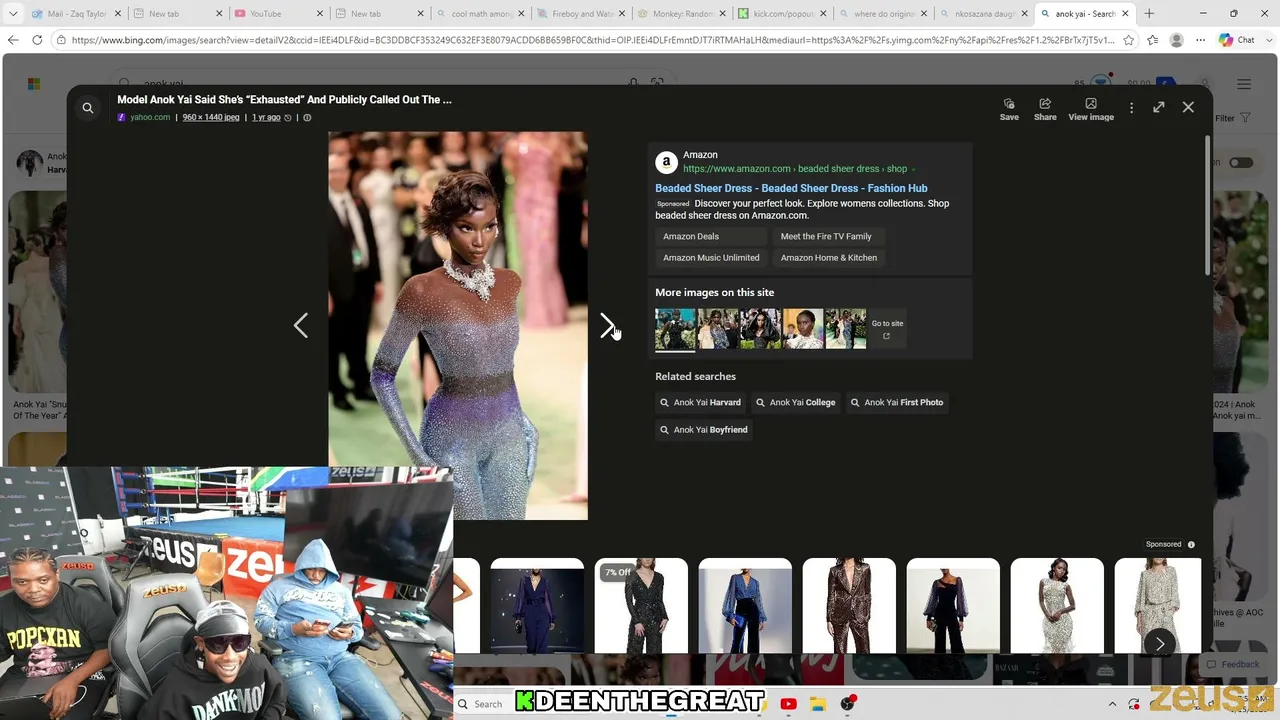The width and height of the screenshot is (1280, 720).
Task: Open browser favorites list icon
Action: (1153, 40)
